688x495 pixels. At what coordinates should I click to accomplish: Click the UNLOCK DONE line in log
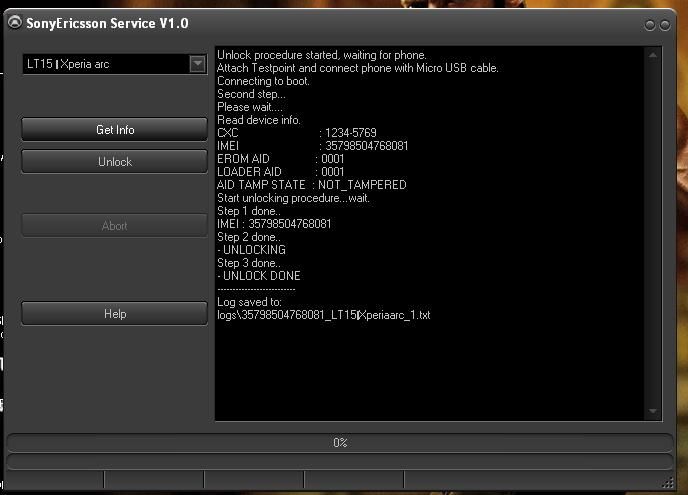(261, 276)
